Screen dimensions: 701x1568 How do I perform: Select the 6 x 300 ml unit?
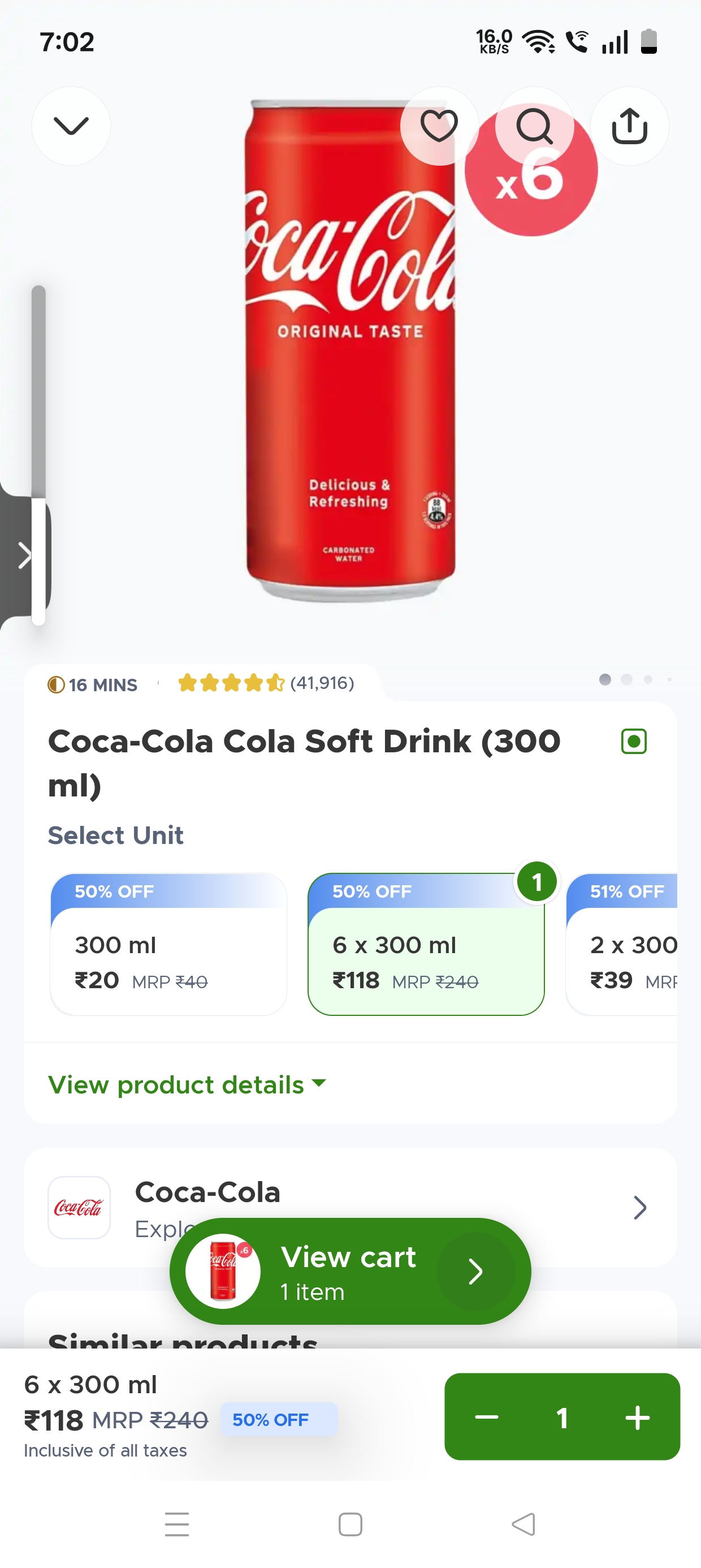tap(426, 945)
